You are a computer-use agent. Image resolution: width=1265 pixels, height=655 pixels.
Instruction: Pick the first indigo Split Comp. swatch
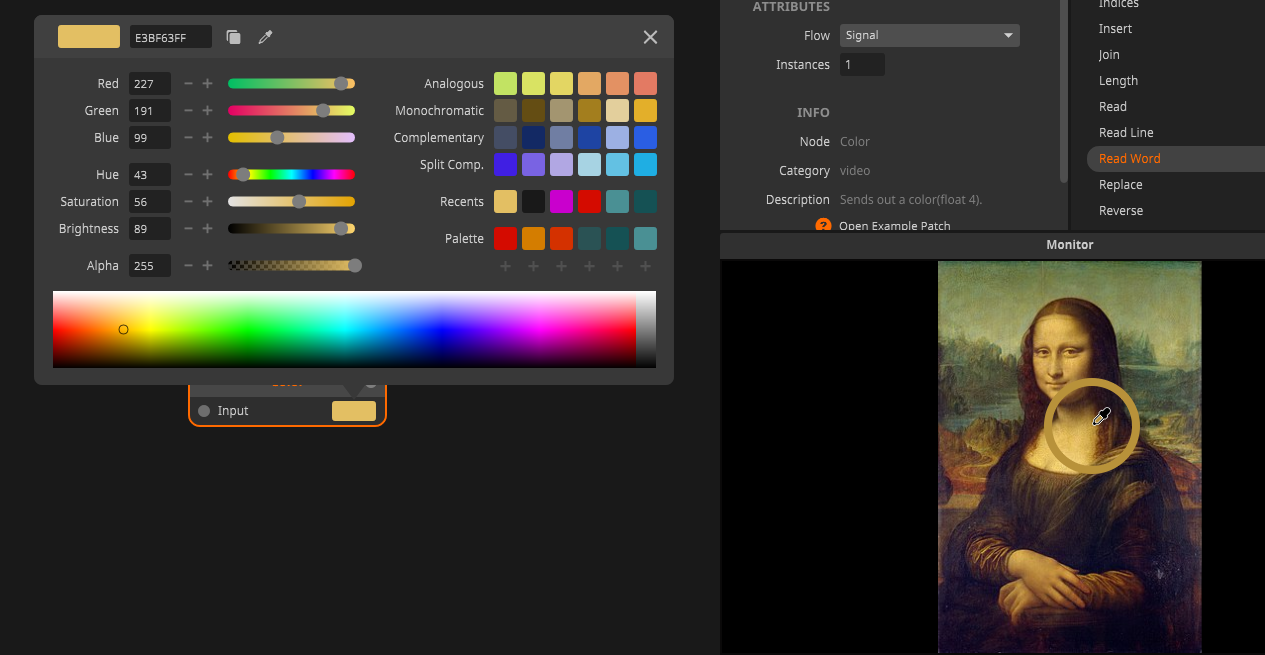pos(505,165)
